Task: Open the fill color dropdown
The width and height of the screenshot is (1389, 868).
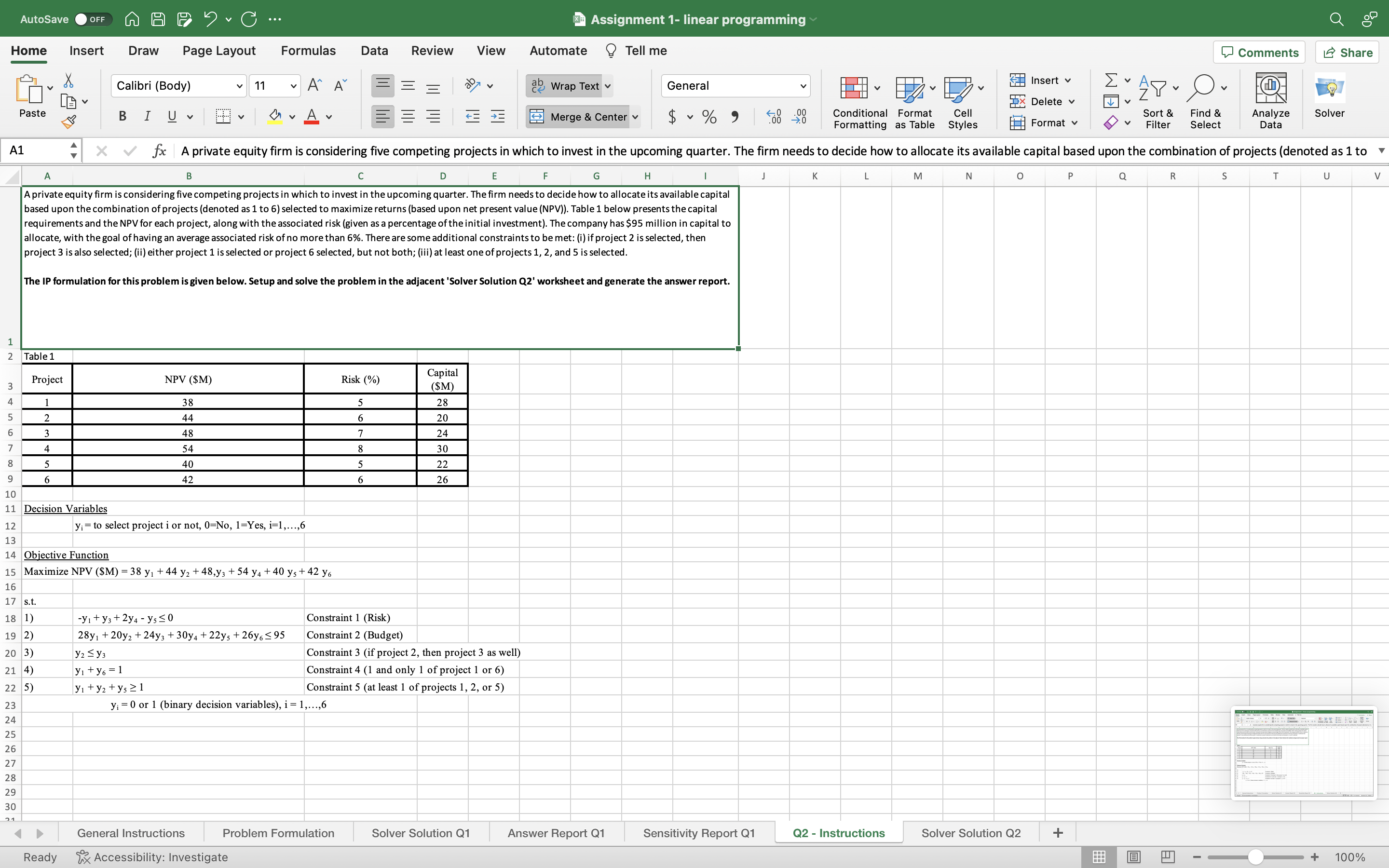Action: pyautogui.click(x=292, y=117)
